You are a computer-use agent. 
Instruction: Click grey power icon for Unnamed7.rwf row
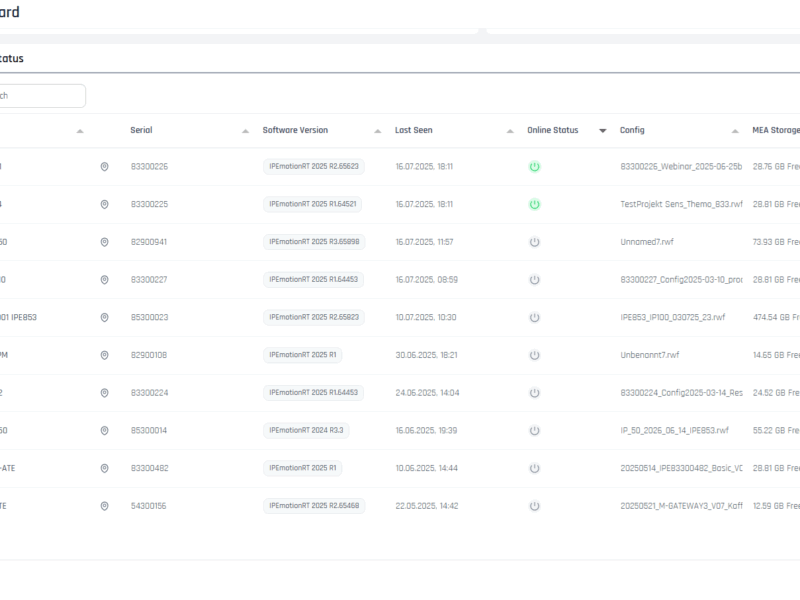tap(534, 242)
